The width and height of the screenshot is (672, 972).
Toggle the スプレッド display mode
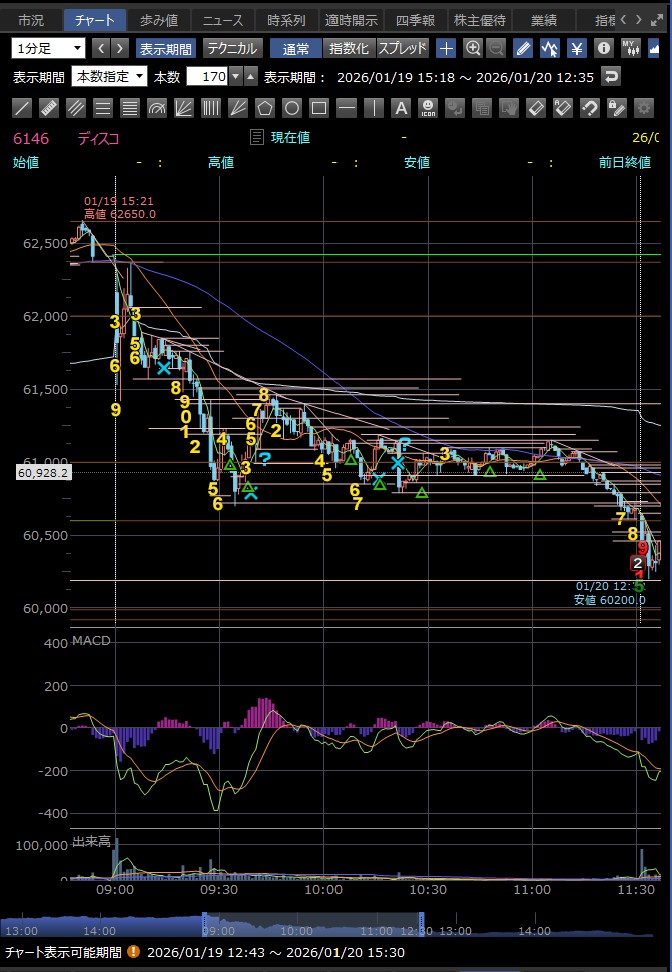(x=402, y=48)
